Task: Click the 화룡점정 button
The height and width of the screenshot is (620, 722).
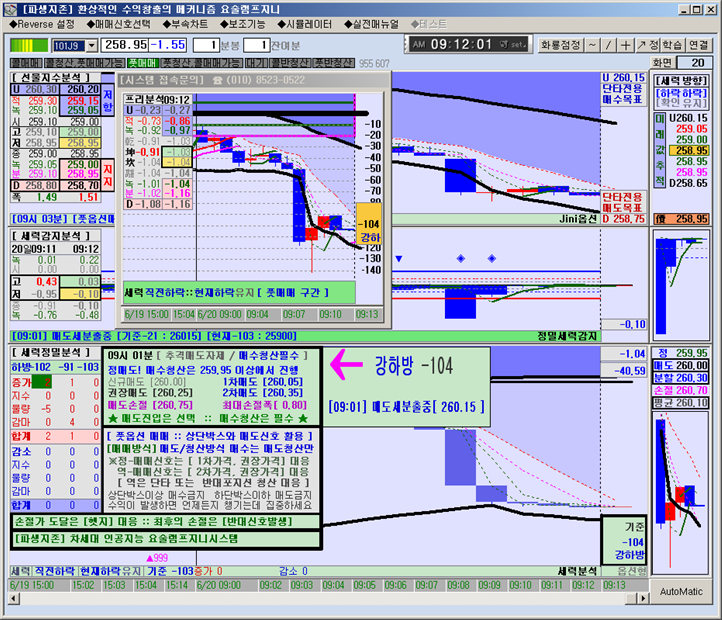Action: (x=560, y=45)
